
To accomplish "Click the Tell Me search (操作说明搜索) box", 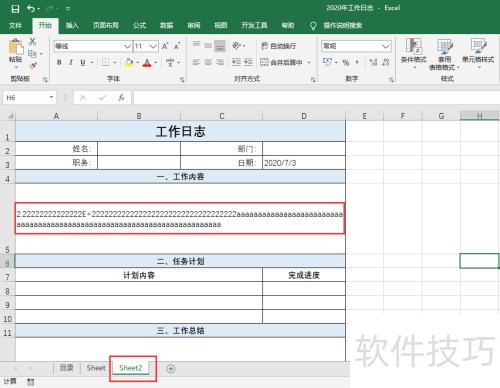I will 342,26.
